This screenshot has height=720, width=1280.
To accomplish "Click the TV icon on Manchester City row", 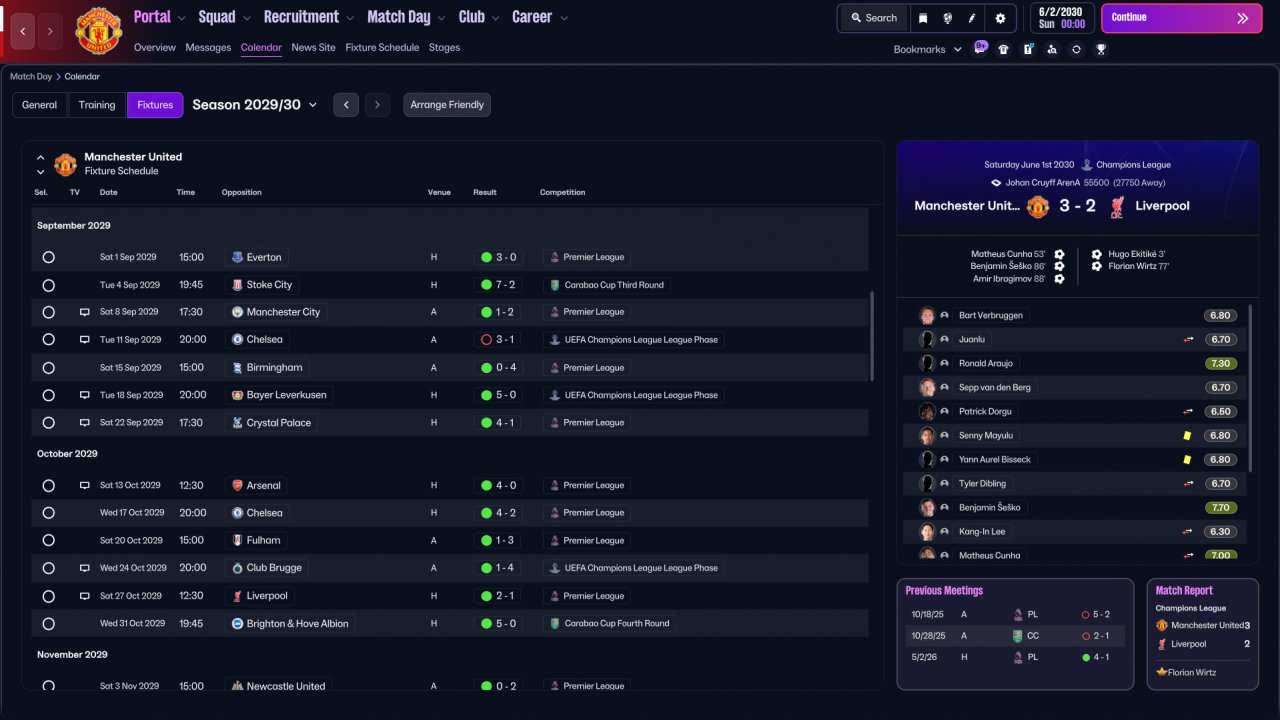I will tap(85, 312).
